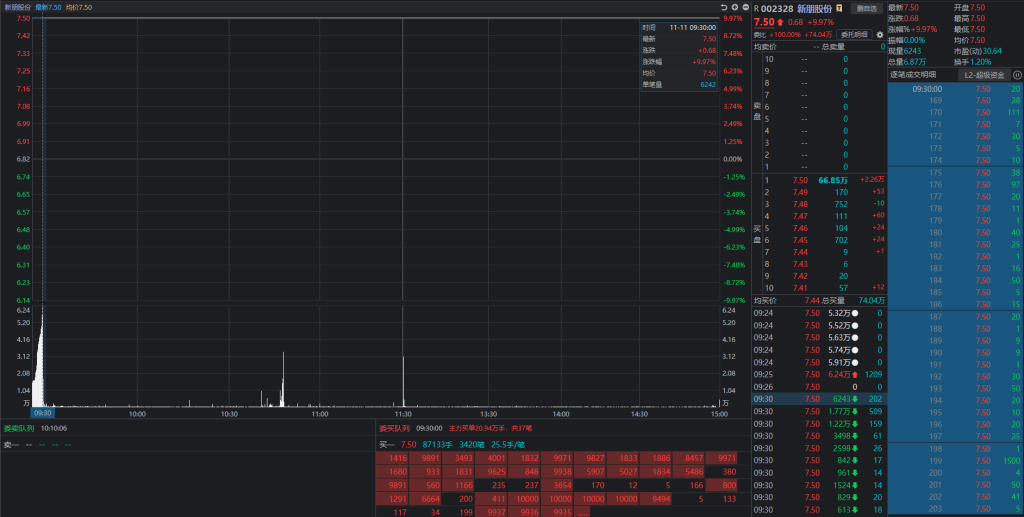The image size is (1024, 517).
Task: Click the 09:30 time marker on the timeline
Action: pyautogui.click(x=42, y=412)
